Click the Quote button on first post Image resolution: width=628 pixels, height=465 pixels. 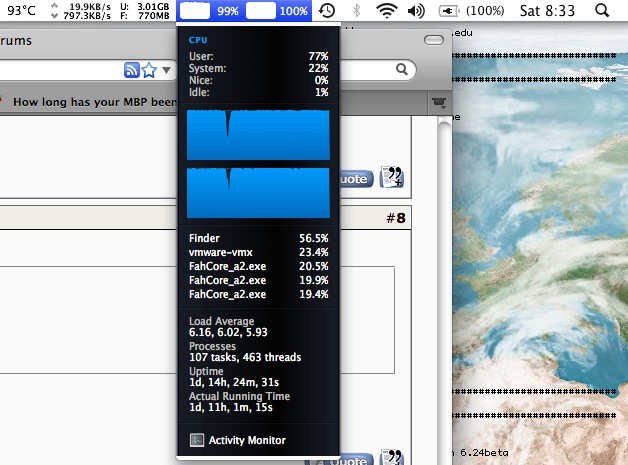pyautogui.click(x=356, y=179)
